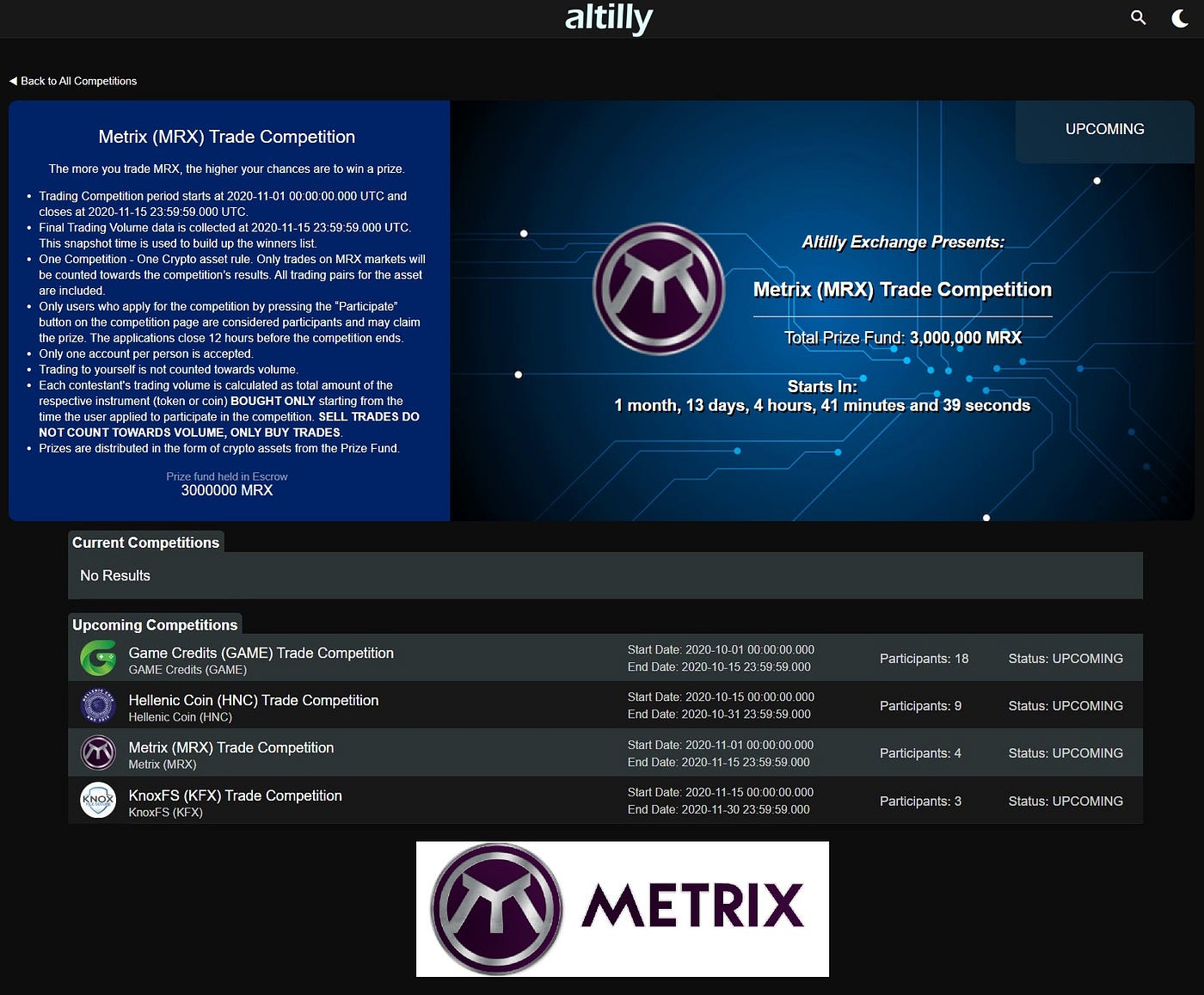Select the Metrix coin icon in the list
1204x995 pixels.
coord(98,752)
